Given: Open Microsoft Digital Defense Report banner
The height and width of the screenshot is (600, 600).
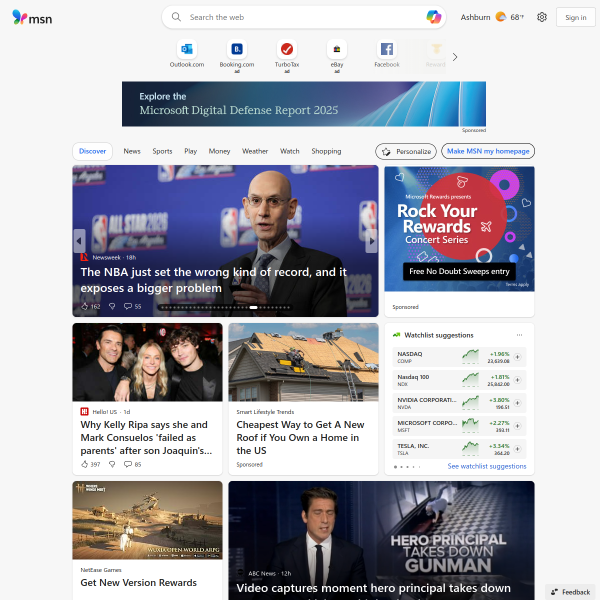Looking at the screenshot, I should (304, 104).
